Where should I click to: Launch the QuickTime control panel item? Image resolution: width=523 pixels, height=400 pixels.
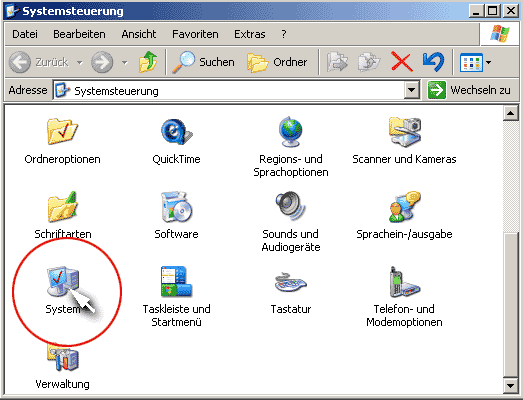pos(176,132)
